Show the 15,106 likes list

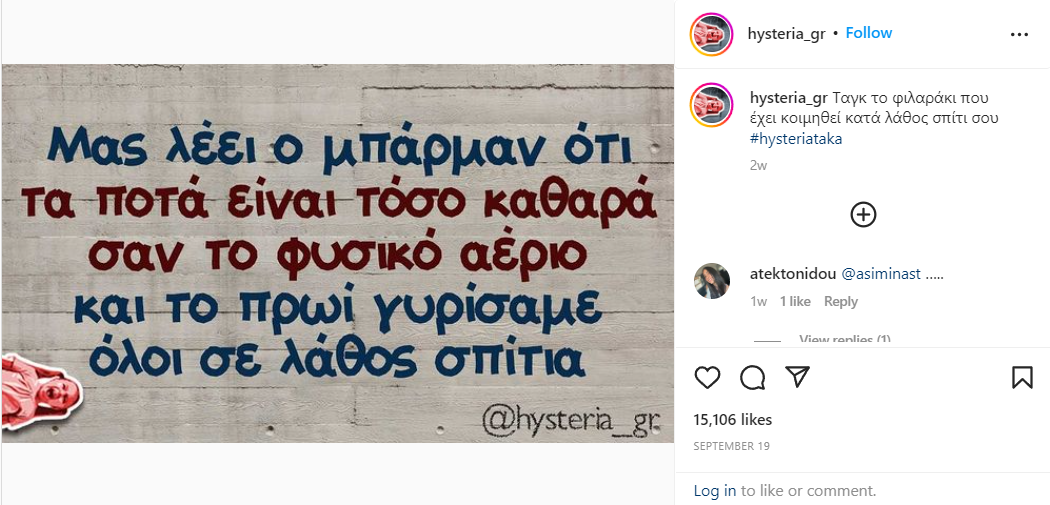(x=733, y=420)
